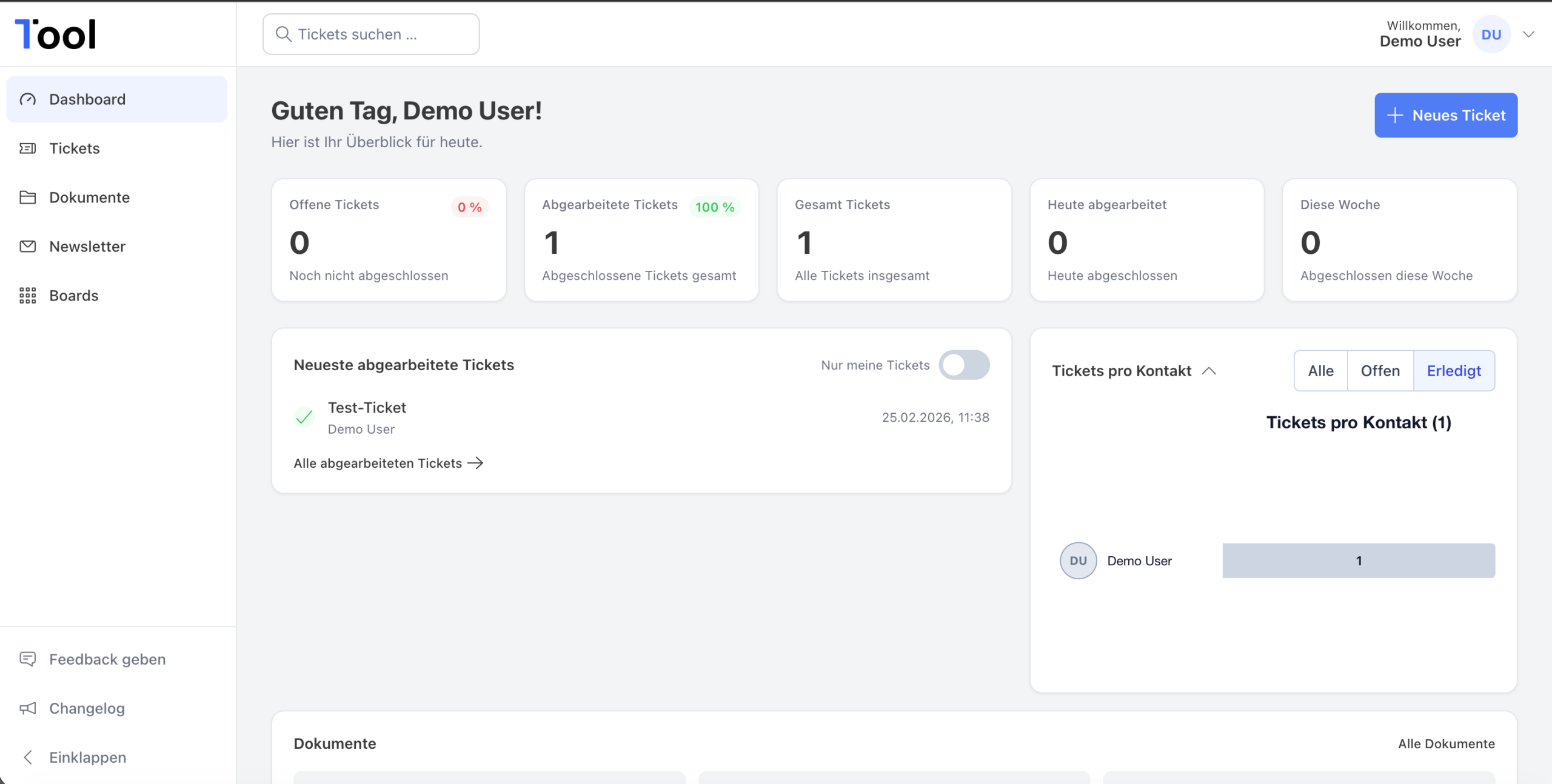Click the Tickets pro Kontakt (1) title

click(1359, 422)
